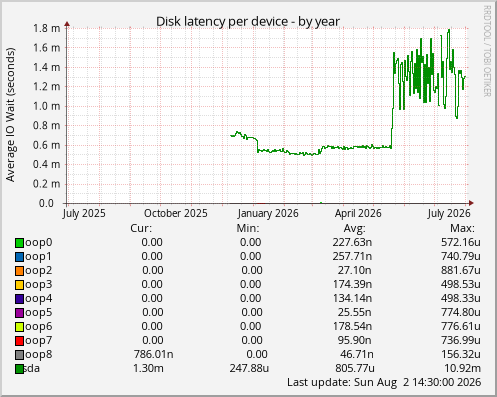The height and width of the screenshot is (397, 497).
Task: Click the oop5 Max value 774.80u
Action: 461,312
